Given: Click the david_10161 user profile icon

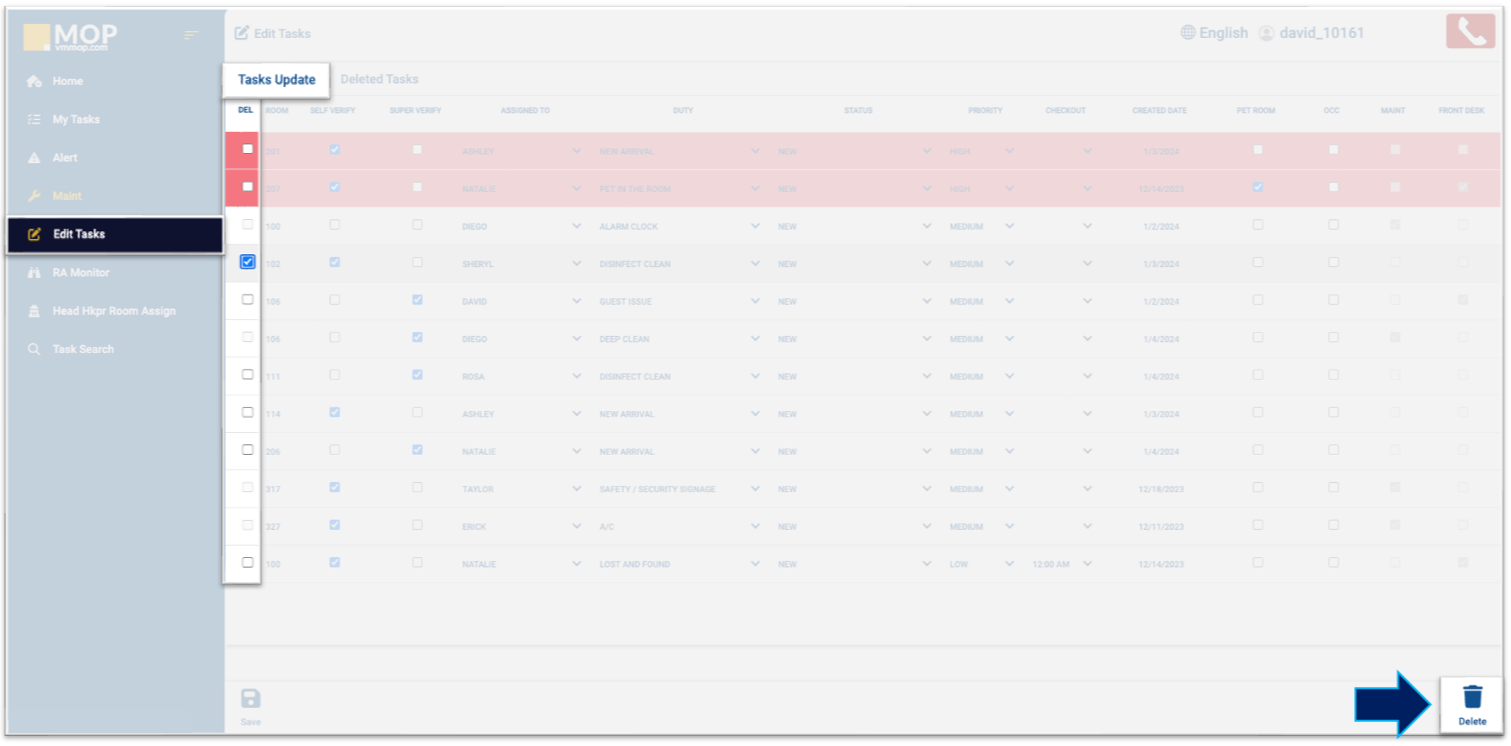Looking at the screenshot, I should coord(1266,33).
